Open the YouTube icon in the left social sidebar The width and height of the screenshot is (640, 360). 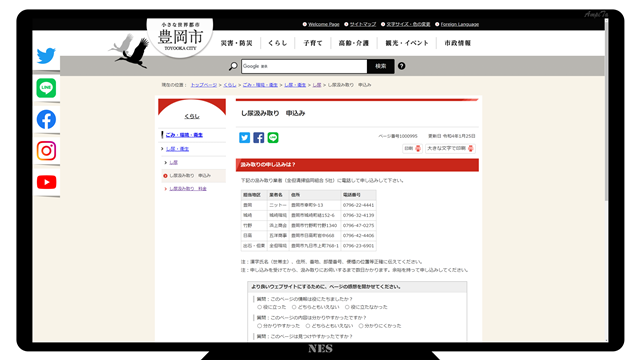(46, 182)
